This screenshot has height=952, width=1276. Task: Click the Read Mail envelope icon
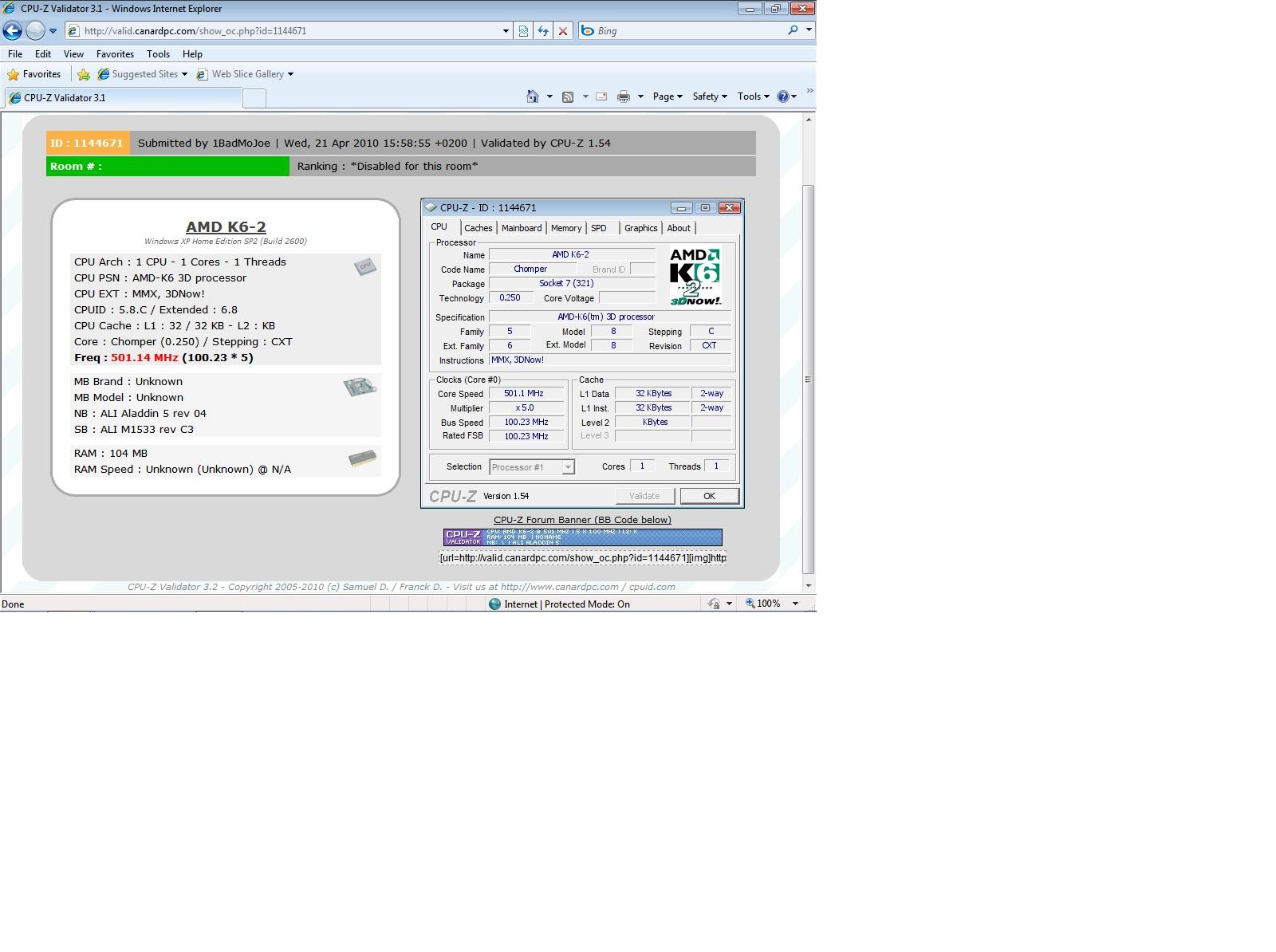(601, 96)
